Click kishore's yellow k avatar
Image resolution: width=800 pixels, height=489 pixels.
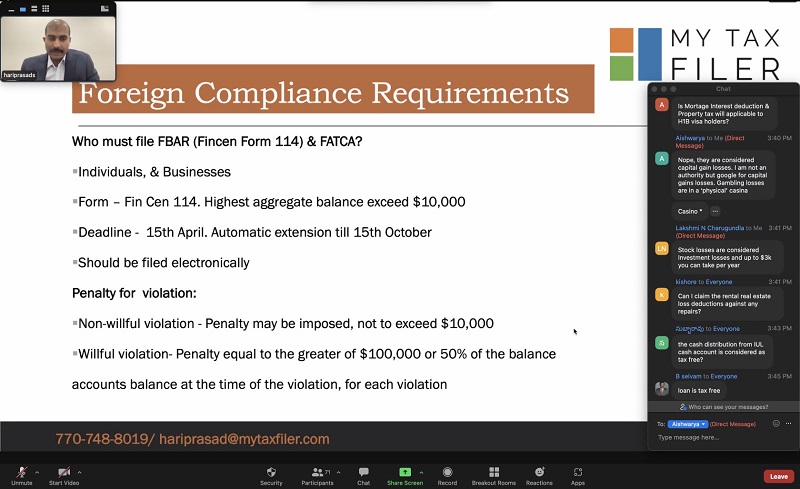pyautogui.click(x=662, y=295)
